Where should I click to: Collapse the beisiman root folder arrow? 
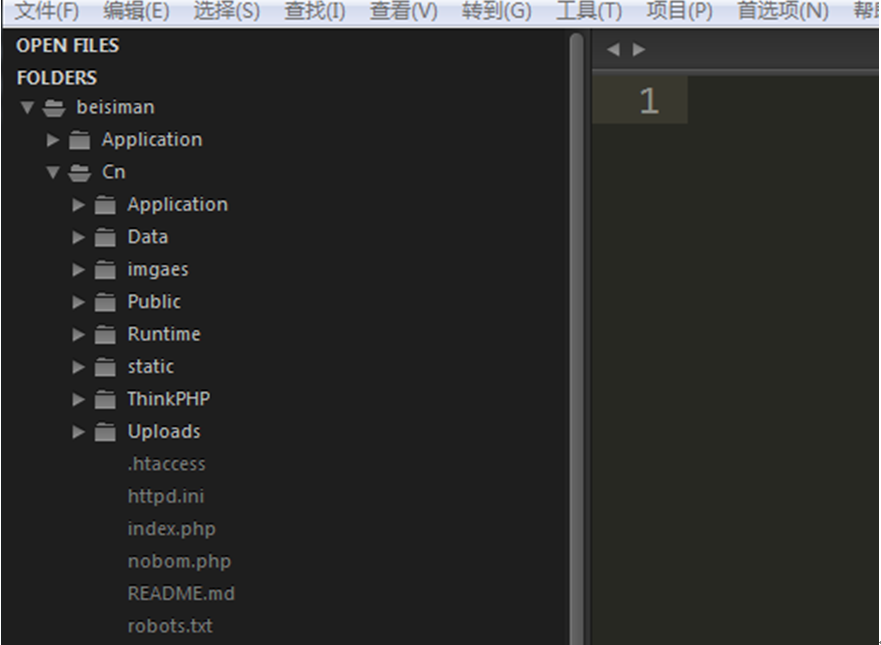27,108
